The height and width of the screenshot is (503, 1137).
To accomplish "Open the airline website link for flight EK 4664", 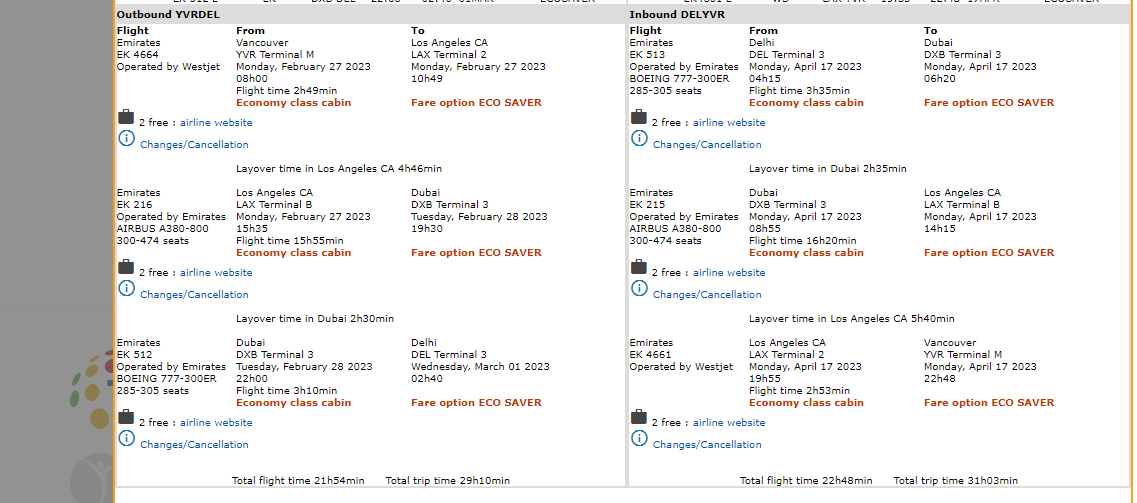I will pos(216,123).
